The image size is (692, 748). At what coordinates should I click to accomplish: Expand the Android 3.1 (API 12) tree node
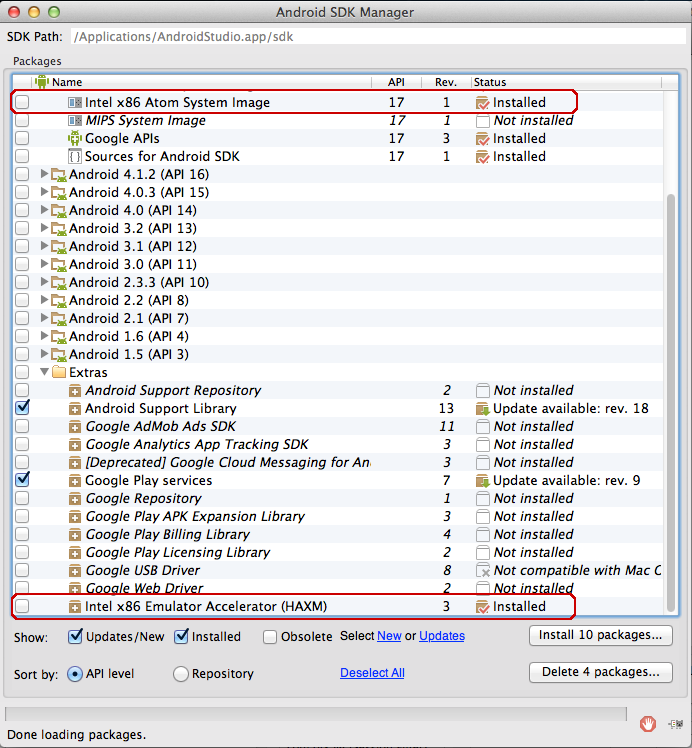(44, 246)
